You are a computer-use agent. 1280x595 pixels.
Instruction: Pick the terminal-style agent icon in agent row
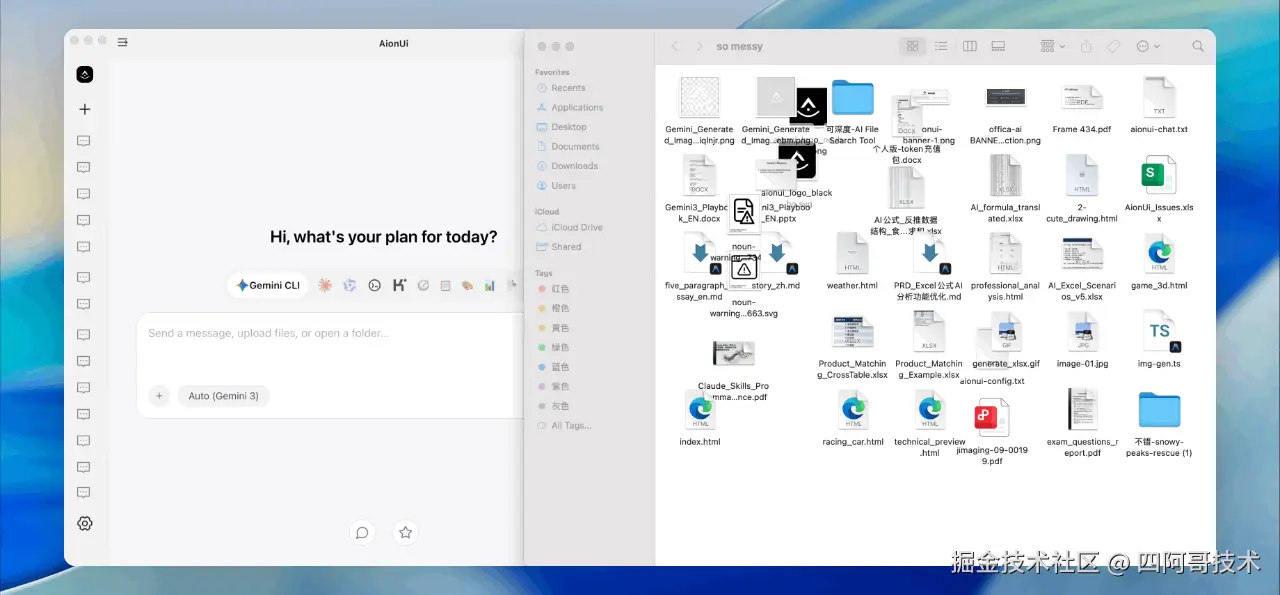[374, 285]
